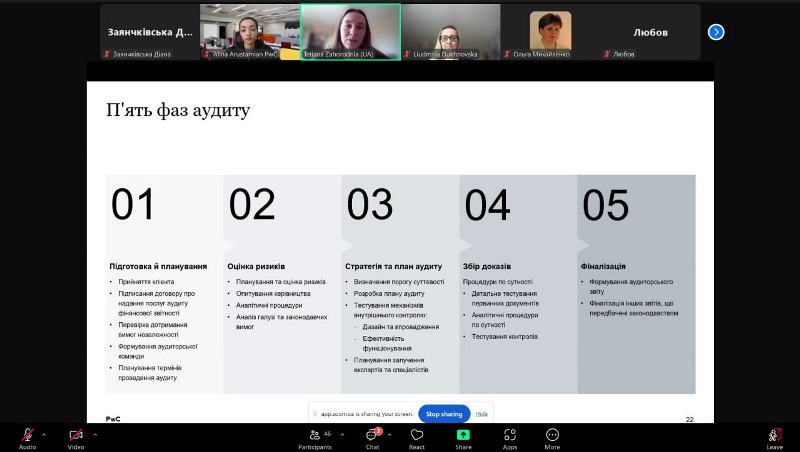Click heading Стратегія та план аудиту

pos(393,266)
